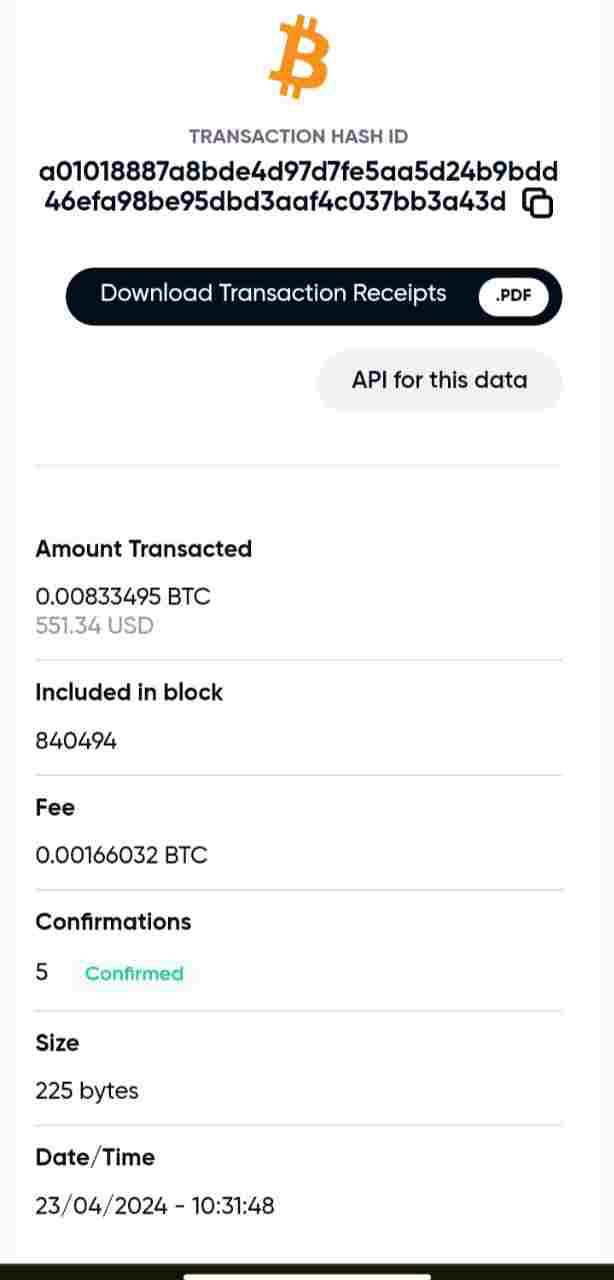Open API for this data

[x=439, y=380]
